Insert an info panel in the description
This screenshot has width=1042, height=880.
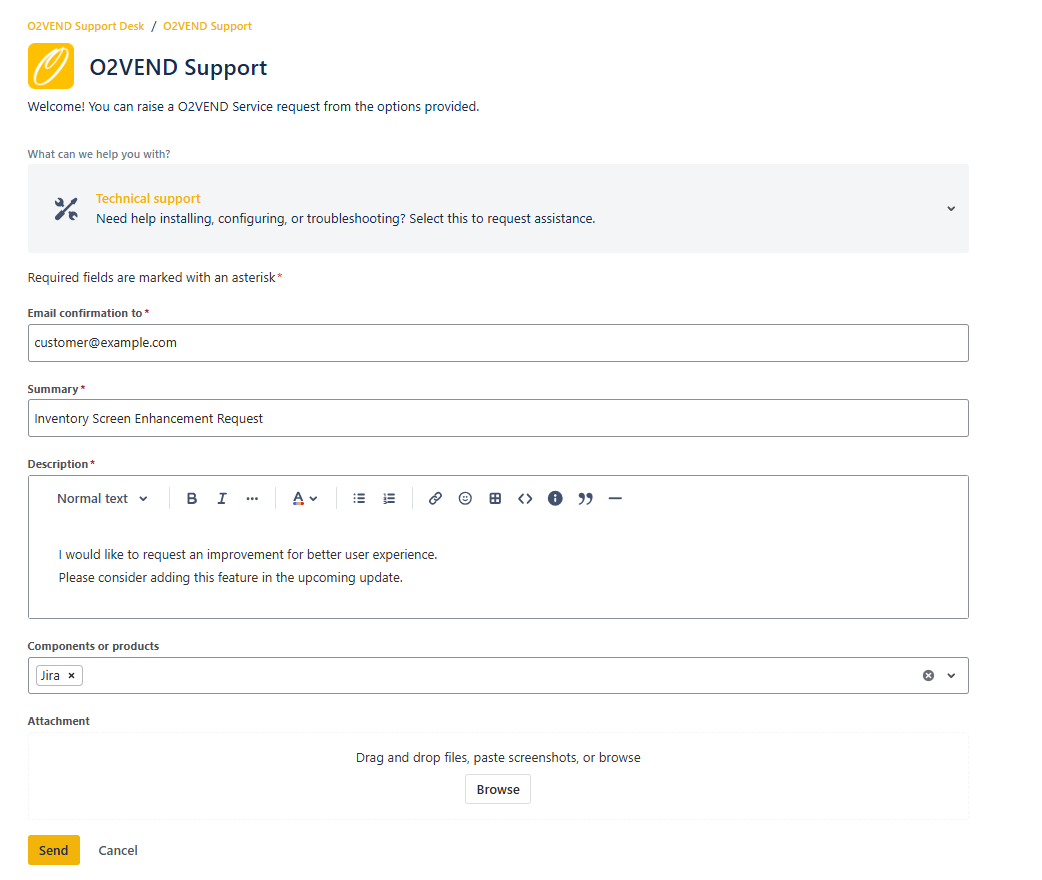point(555,498)
